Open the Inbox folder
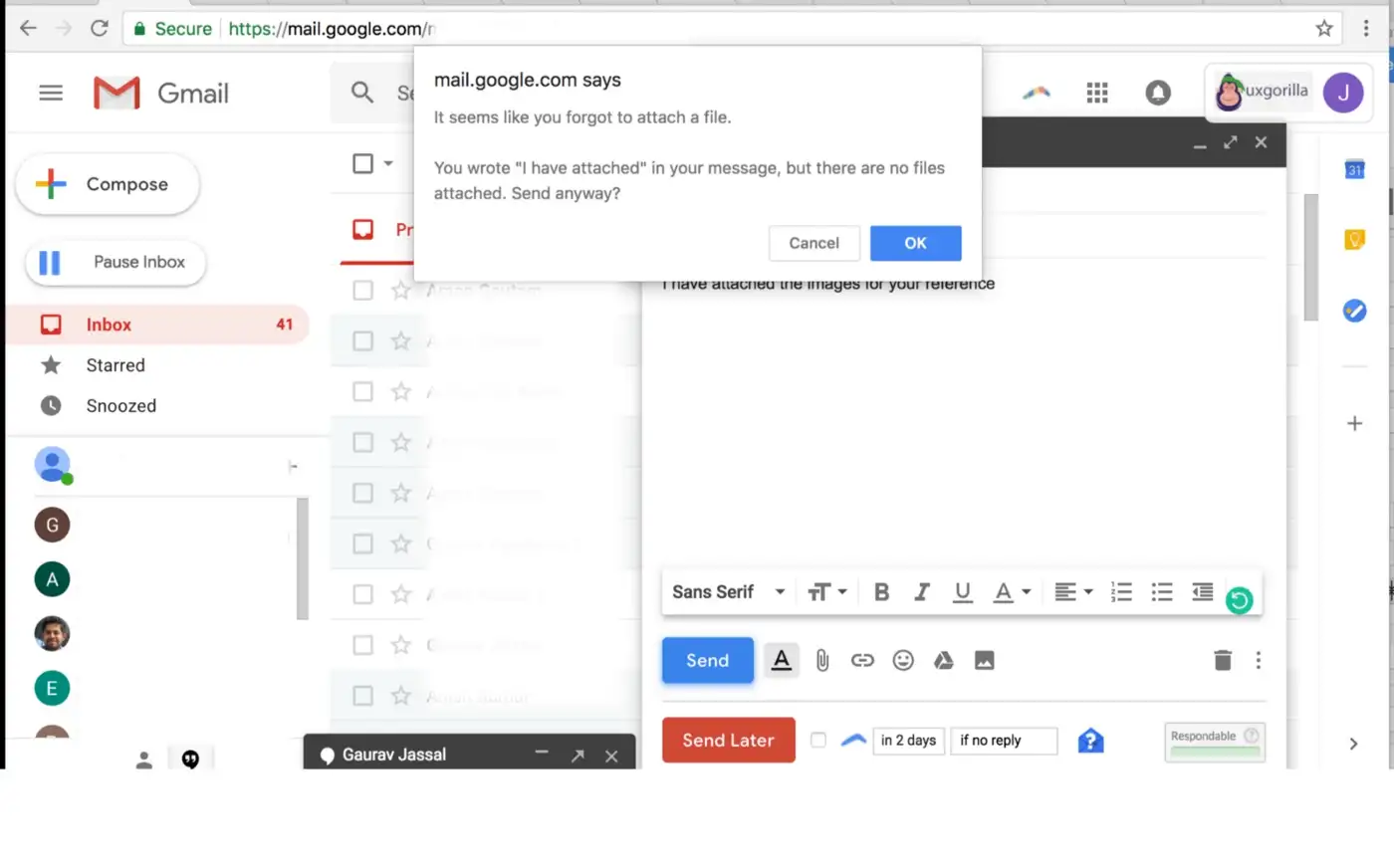The height and width of the screenshot is (868, 1394). click(159, 325)
